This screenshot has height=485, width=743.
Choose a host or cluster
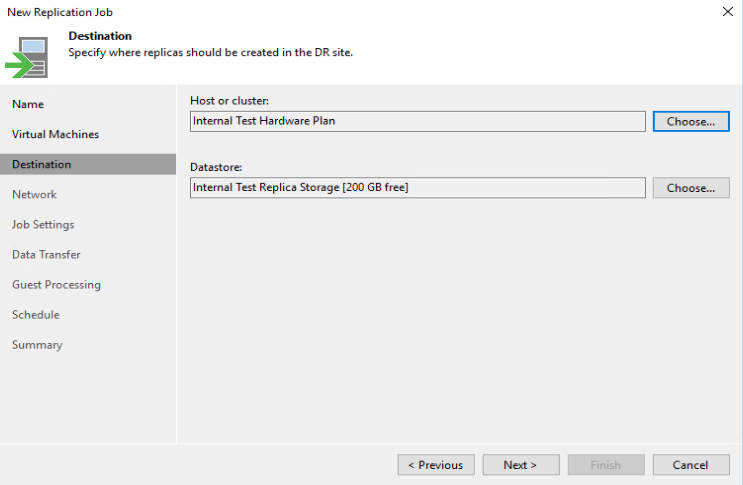click(x=691, y=121)
